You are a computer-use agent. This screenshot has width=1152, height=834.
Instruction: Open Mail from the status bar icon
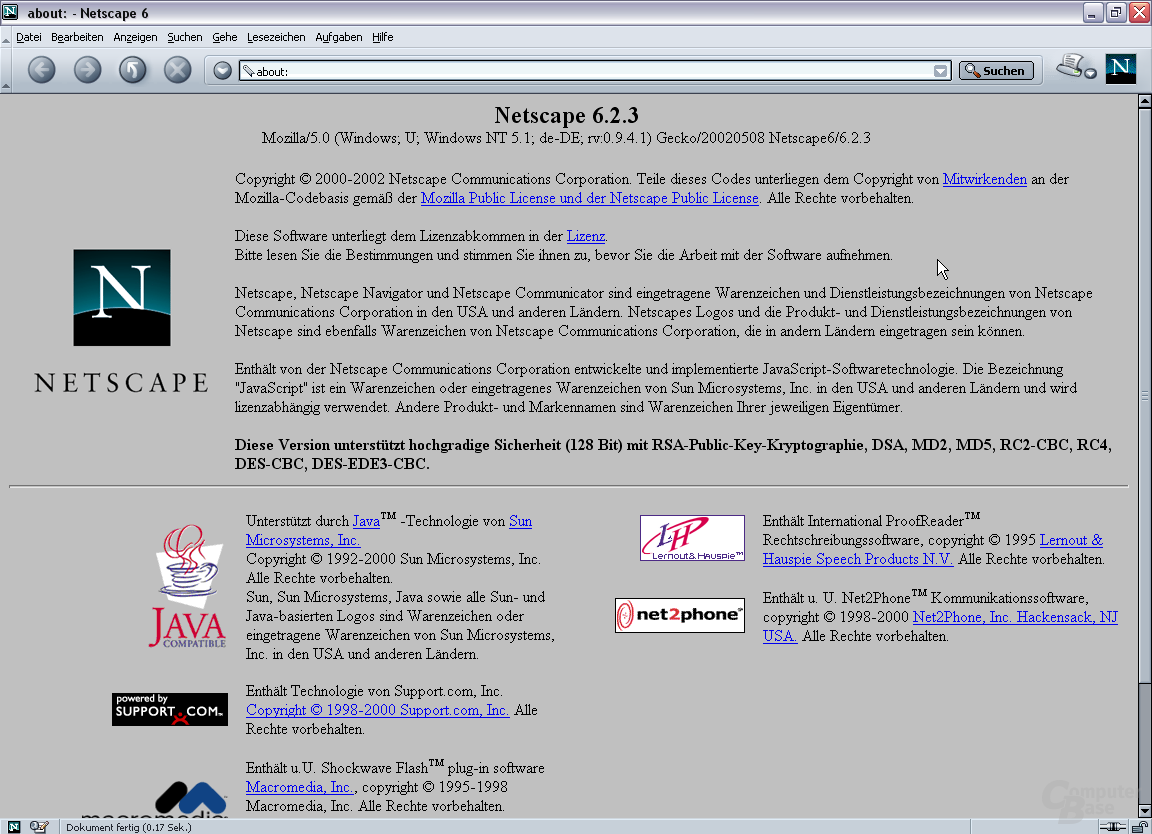click(x=39, y=826)
